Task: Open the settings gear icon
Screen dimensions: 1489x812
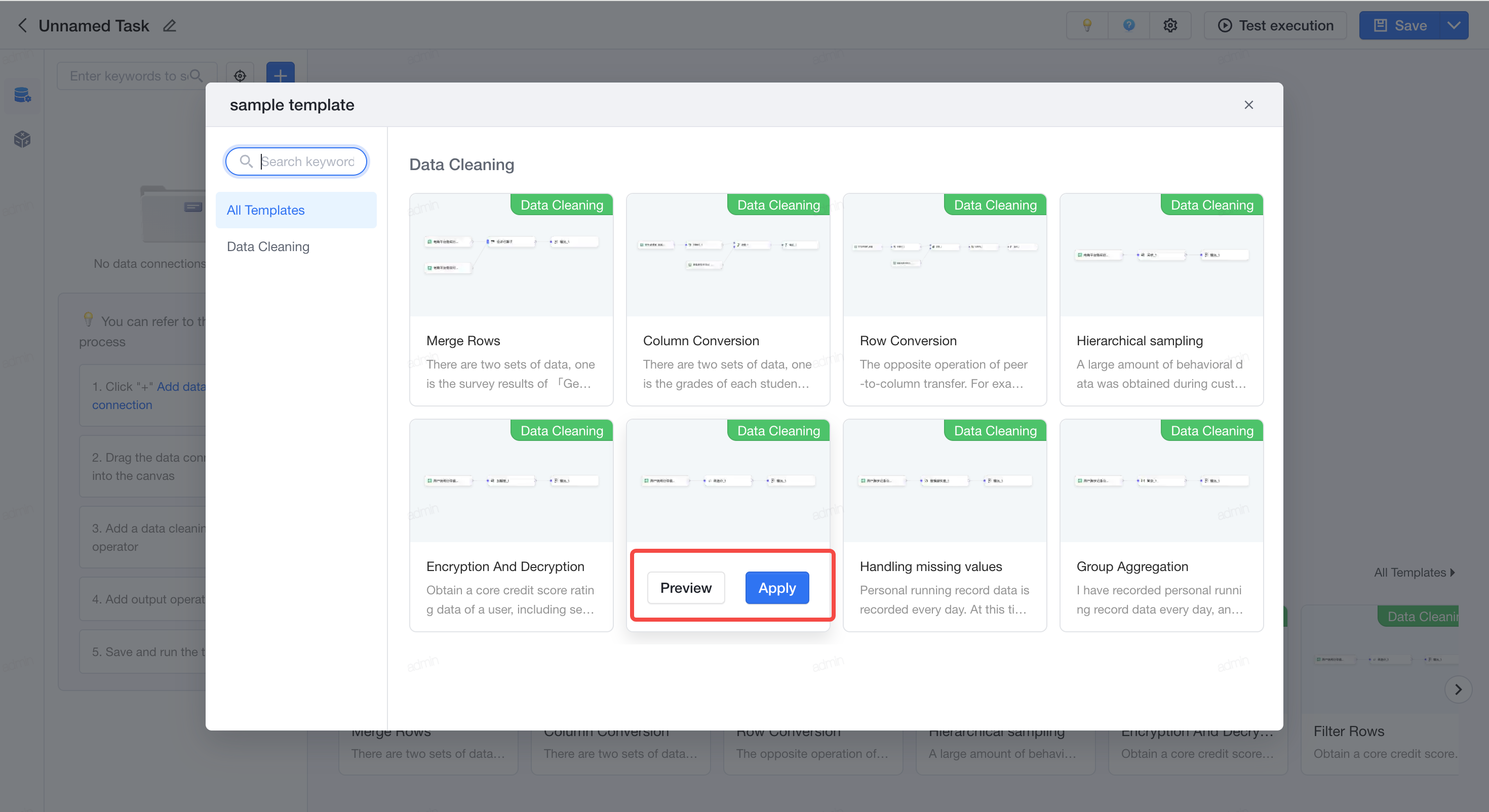Action: click(1170, 25)
